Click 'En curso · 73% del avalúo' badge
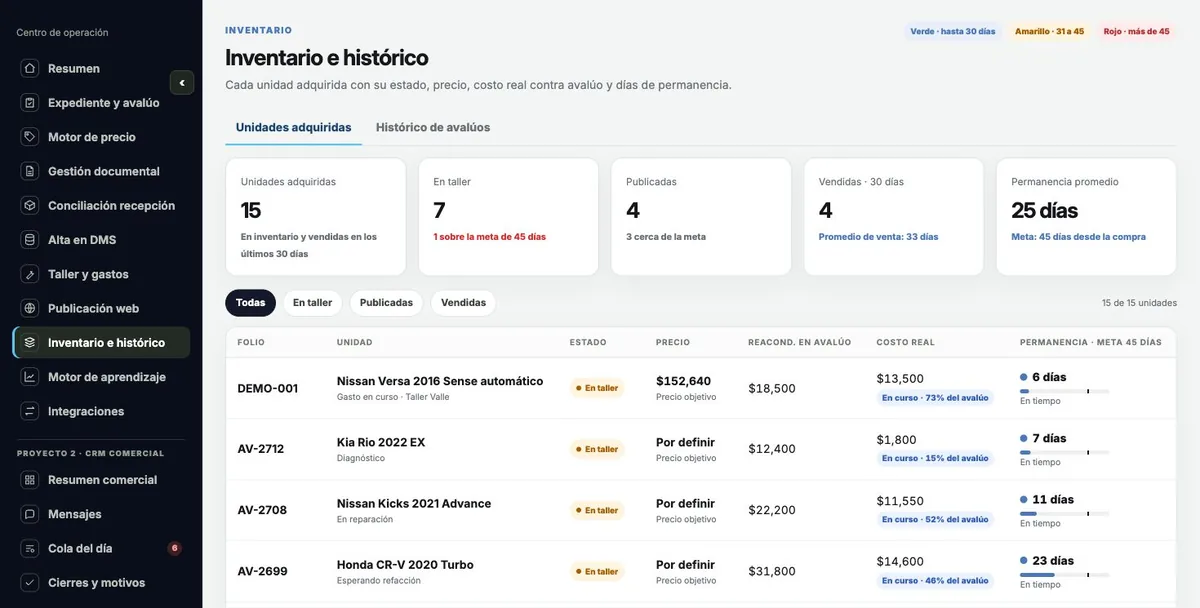The width and height of the screenshot is (1200, 608). 935,397
